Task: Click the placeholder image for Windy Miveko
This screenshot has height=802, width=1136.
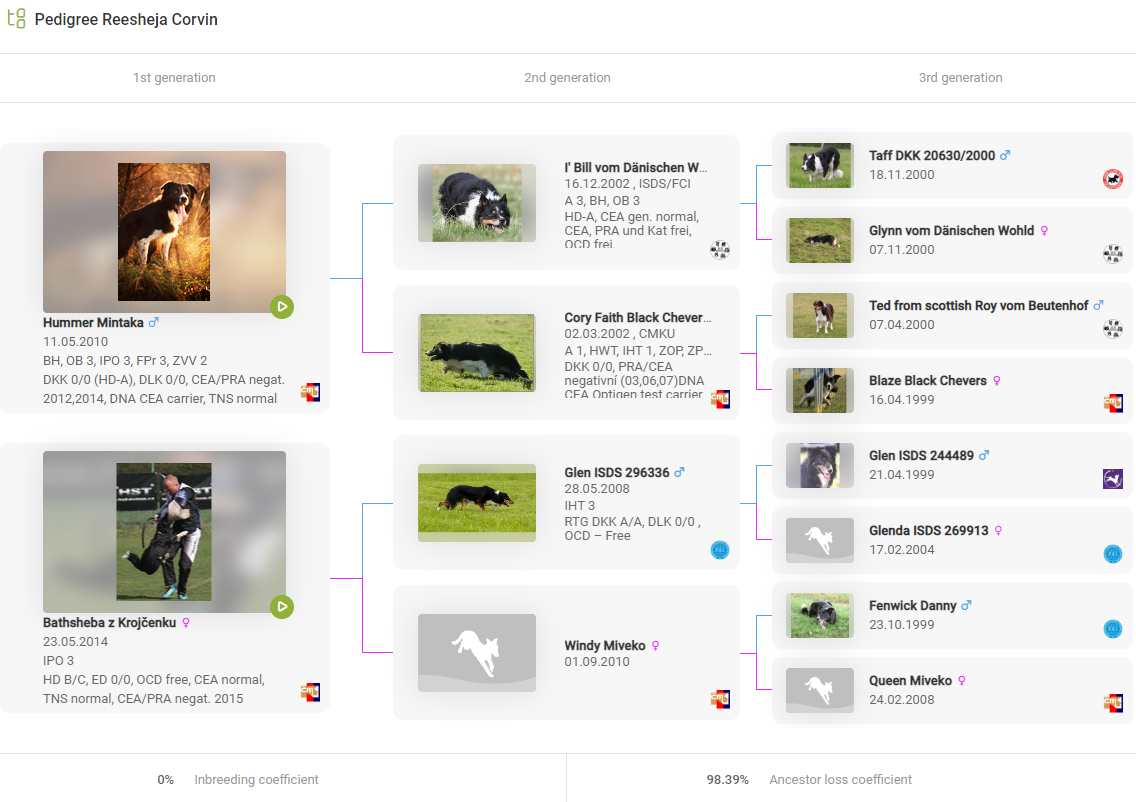Action: click(476, 652)
